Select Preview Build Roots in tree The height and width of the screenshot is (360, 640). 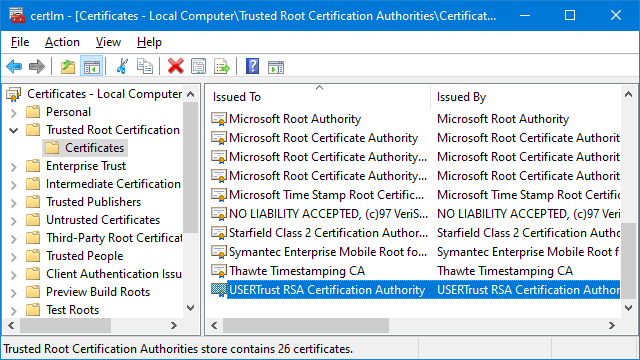(x=98, y=292)
